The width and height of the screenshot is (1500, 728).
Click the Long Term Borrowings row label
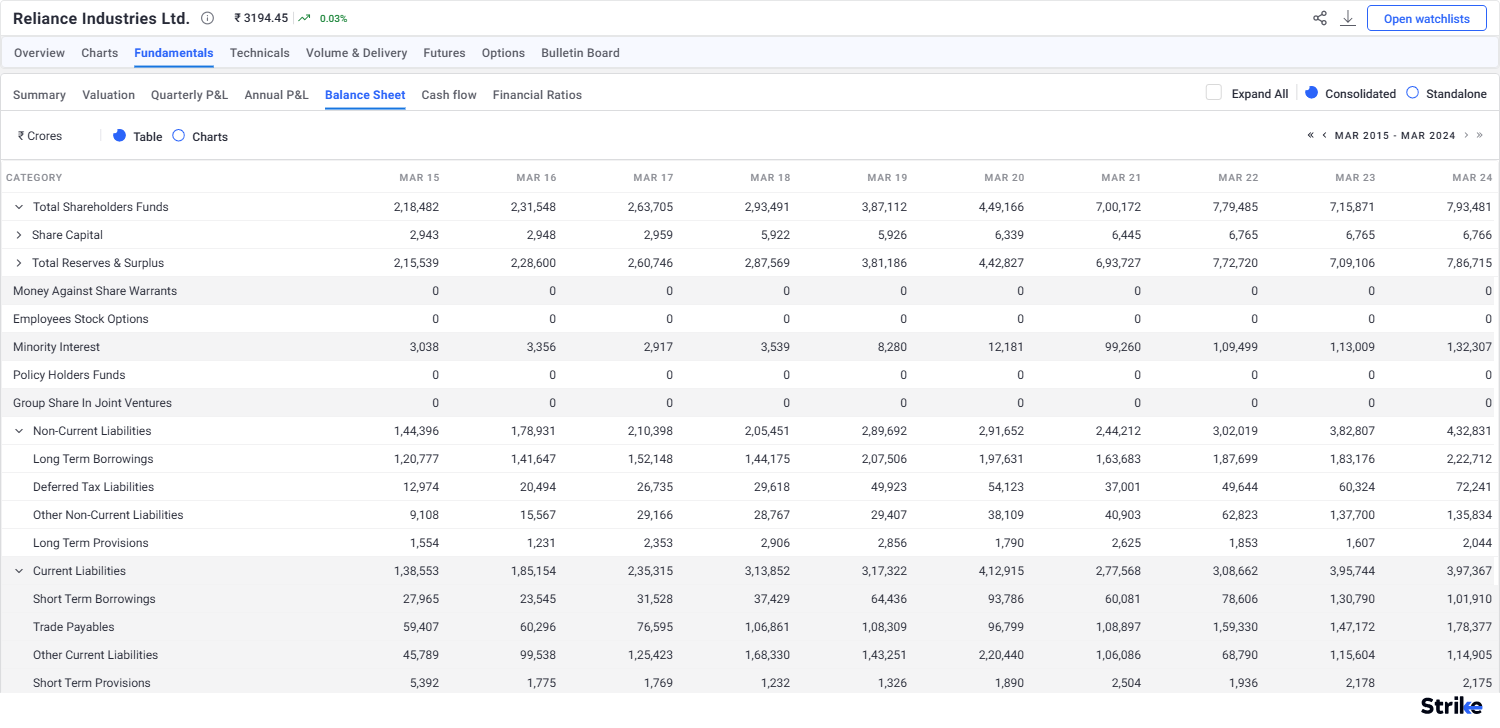coord(93,459)
